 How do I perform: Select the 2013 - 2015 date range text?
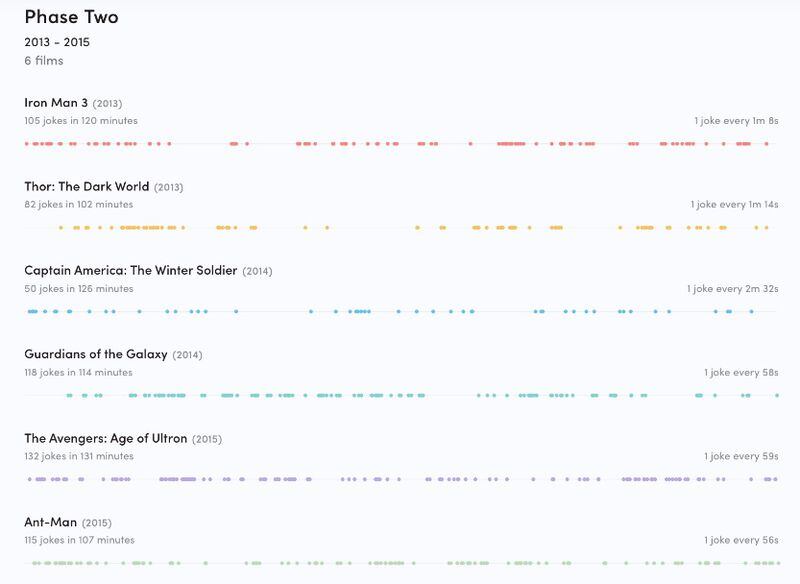coord(57,42)
